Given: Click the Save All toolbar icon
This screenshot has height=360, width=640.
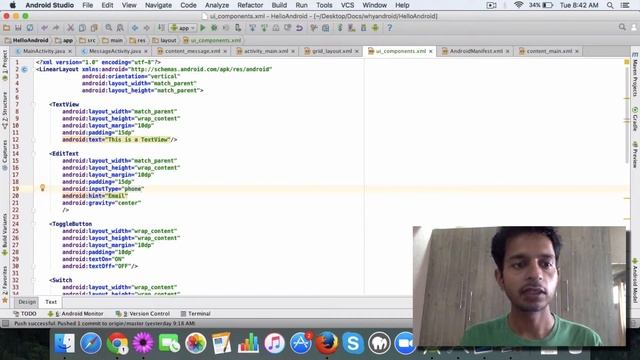Looking at the screenshot, I should click(18, 28).
